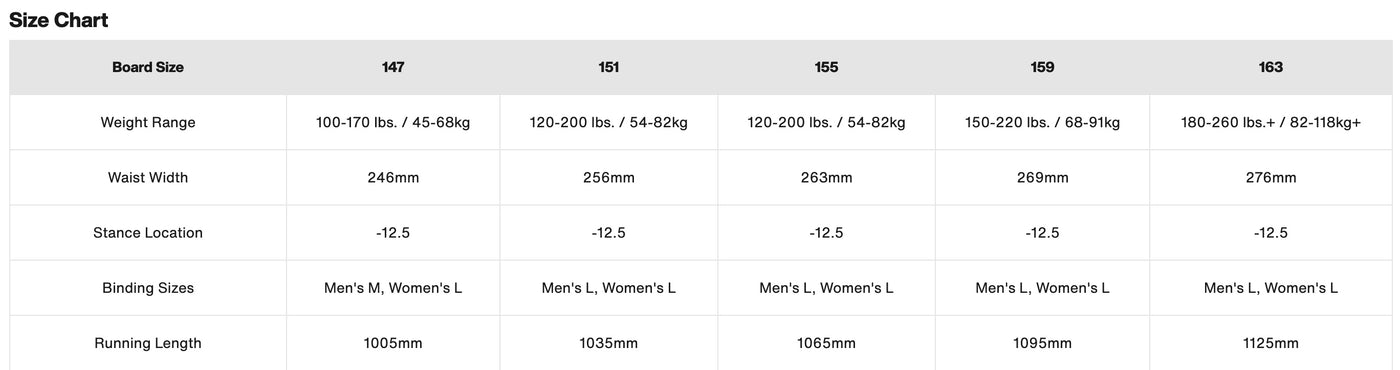Click the 180-260 lbs.+ / 82-118kg+ cell

coord(1271,122)
